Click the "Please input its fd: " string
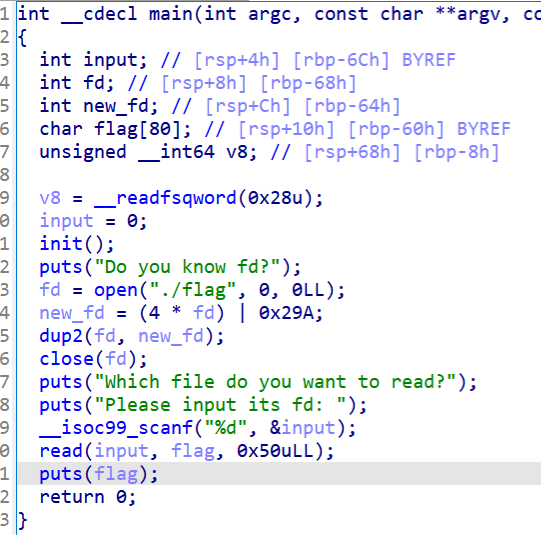Viewport: 541px width, 535px height. tap(220, 405)
